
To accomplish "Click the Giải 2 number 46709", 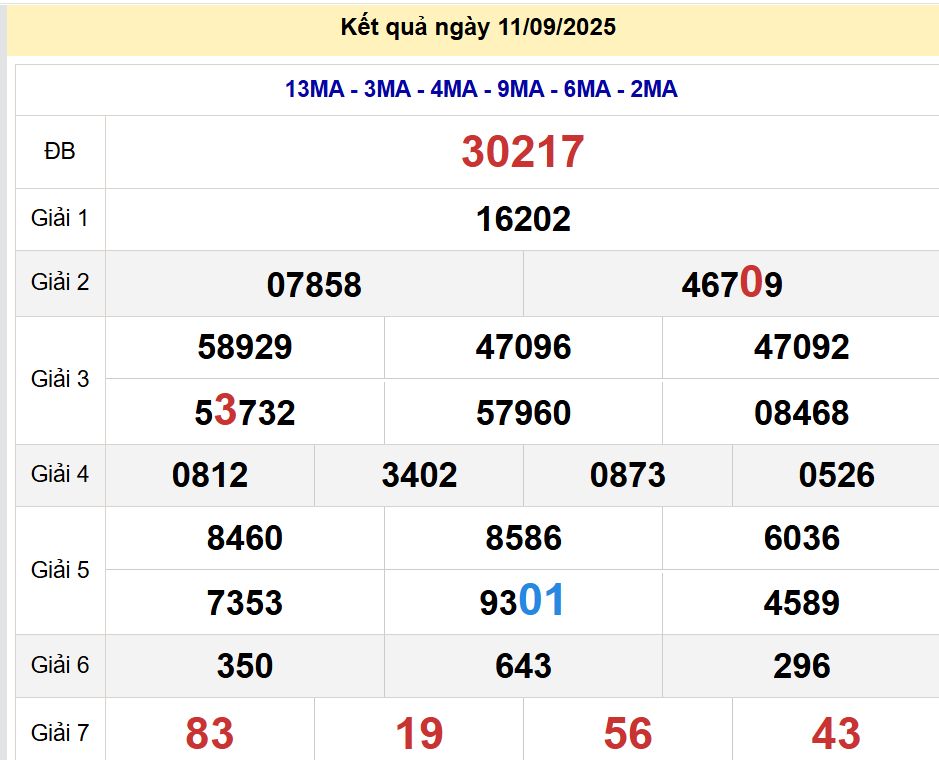I will (x=731, y=285).
